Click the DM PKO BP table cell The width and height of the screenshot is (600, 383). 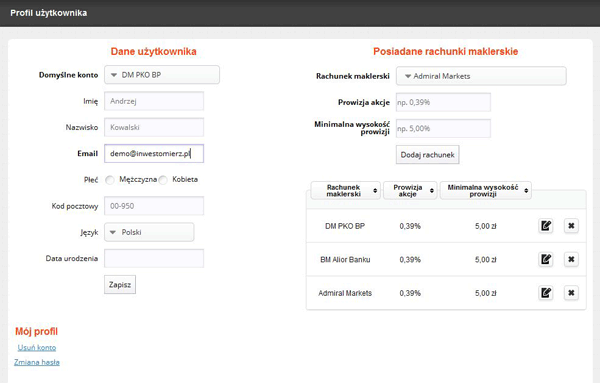(x=345, y=226)
